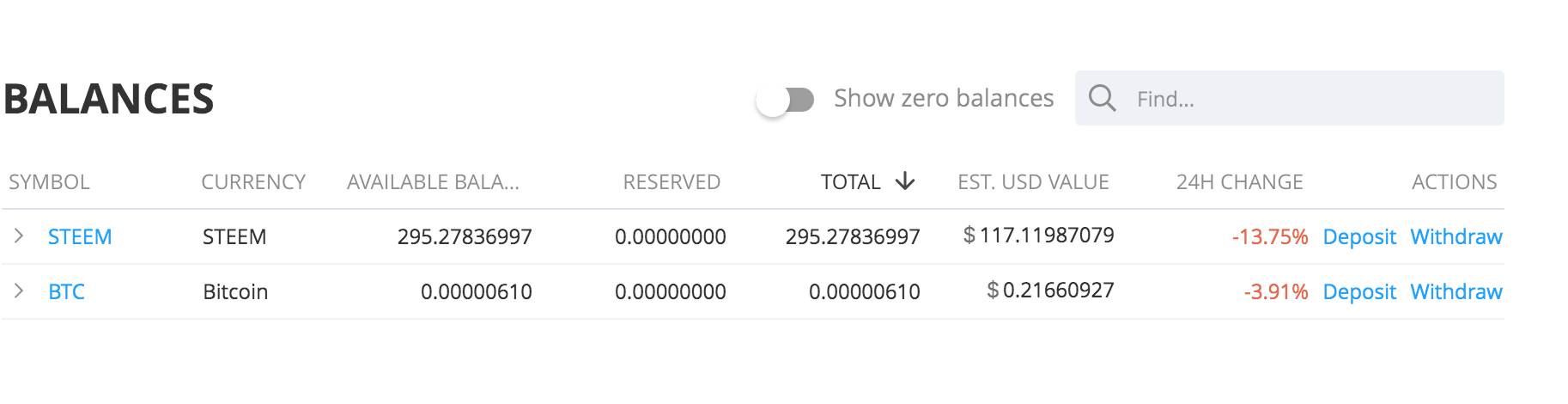Image resolution: width=1568 pixels, height=404 pixels.
Task: Sort by RESERVED column header
Action: 672,181
